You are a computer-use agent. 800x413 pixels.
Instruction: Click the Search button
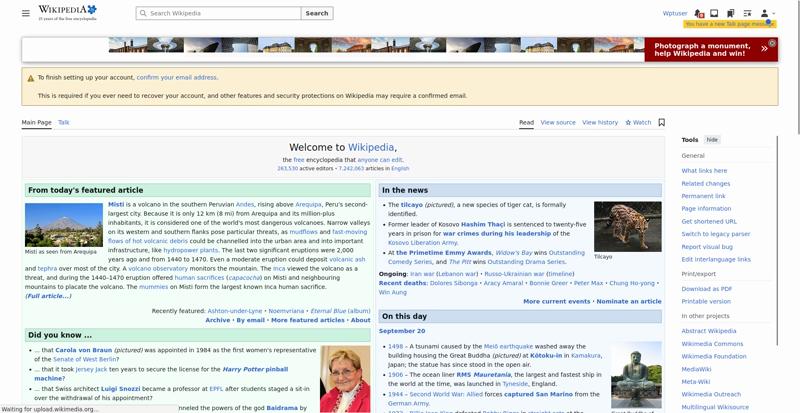pyautogui.click(x=317, y=13)
